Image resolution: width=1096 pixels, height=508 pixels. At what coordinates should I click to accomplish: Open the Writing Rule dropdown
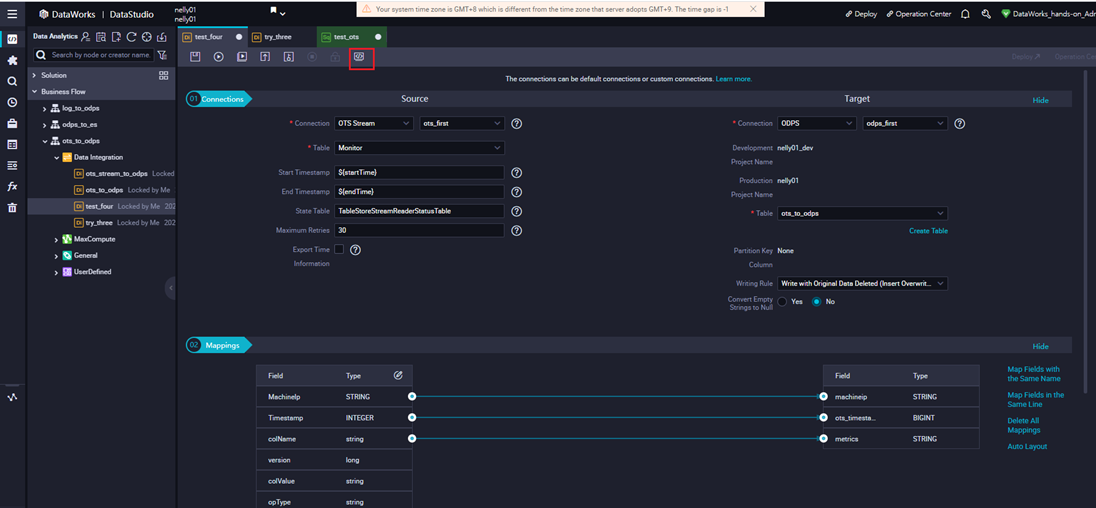(863, 283)
